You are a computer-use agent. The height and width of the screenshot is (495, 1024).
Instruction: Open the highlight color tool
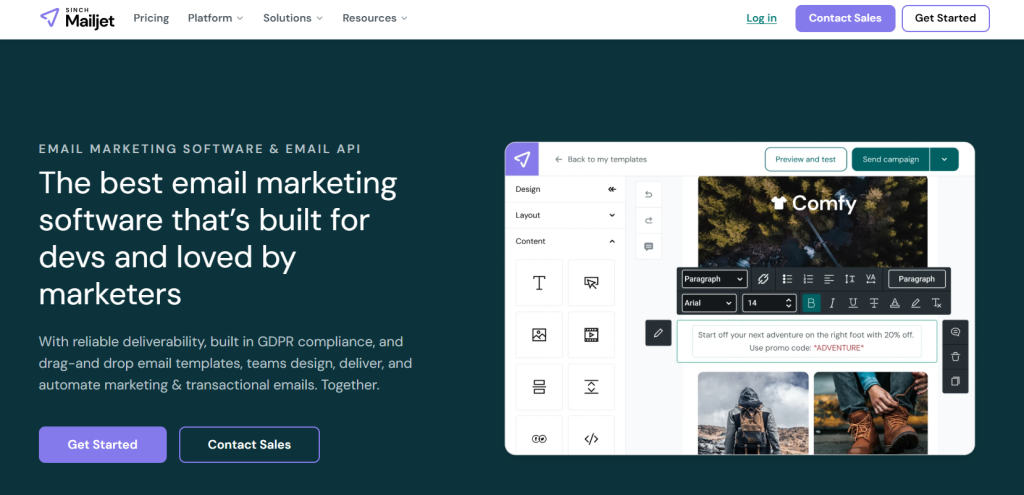coord(916,303)
